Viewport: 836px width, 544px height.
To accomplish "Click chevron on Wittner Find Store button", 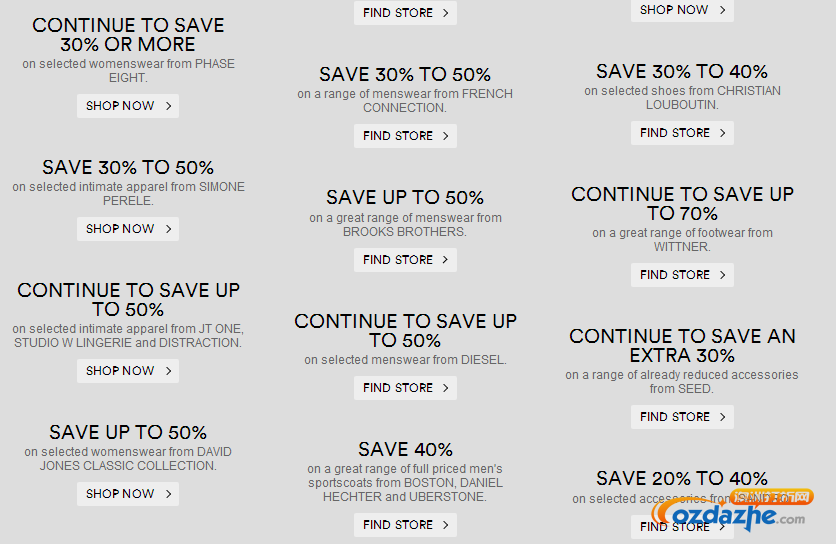I will [x=723, y=274].
